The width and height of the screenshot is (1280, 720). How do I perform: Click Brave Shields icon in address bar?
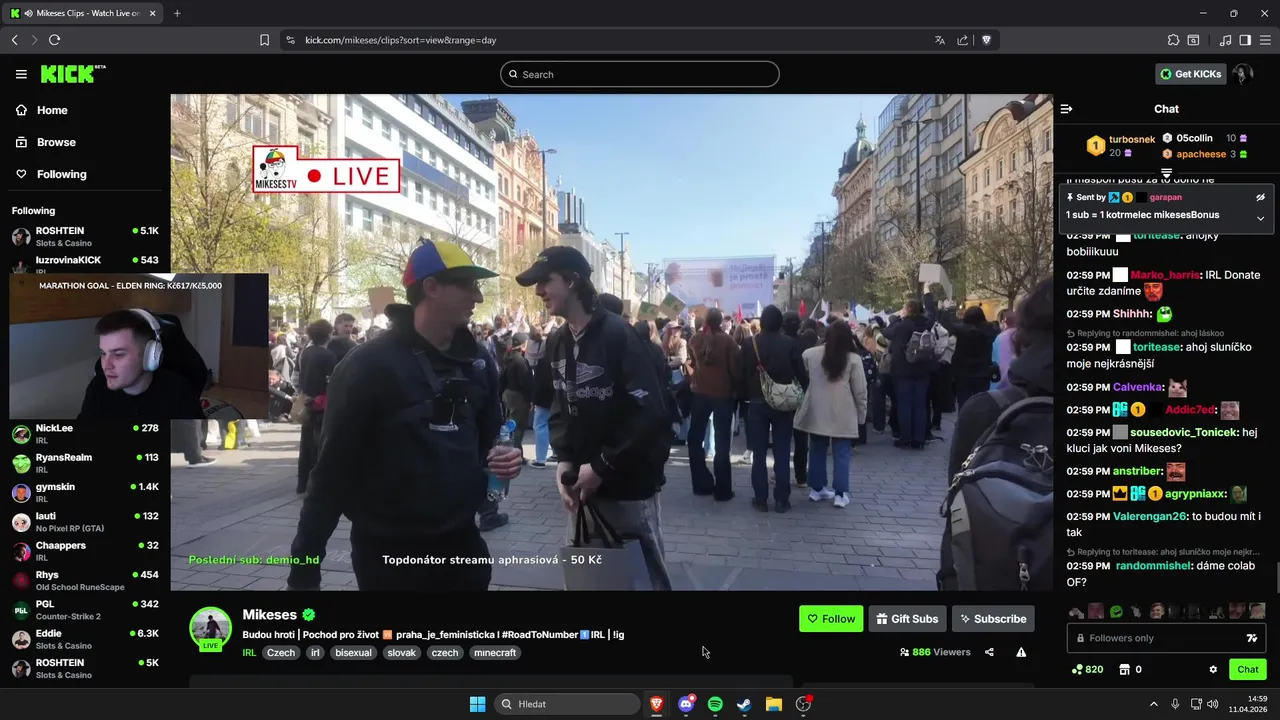pos(986,40)
